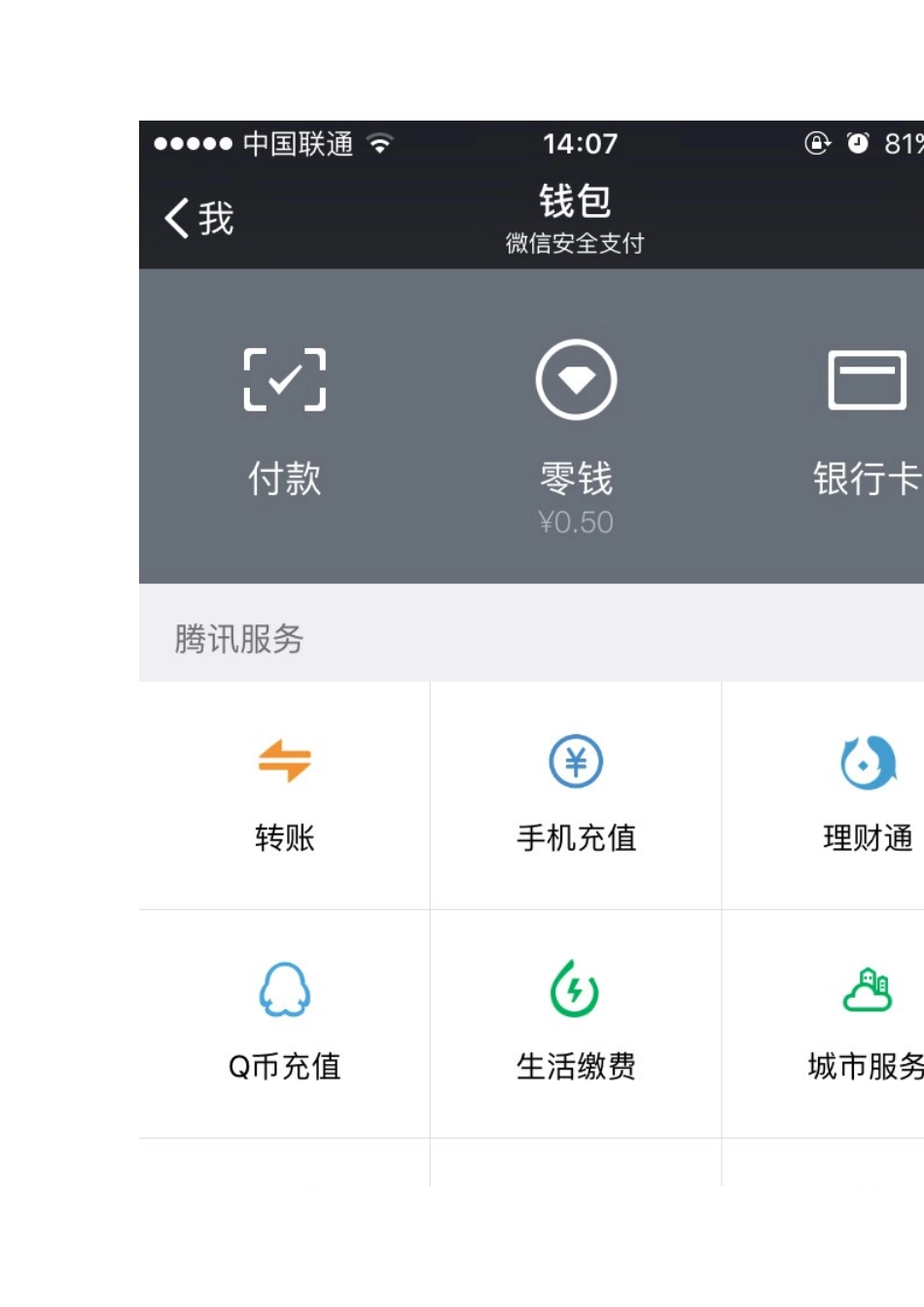This screenshot has width=924, height=1307.
Task: Tap the 钱包 page title
Action: 575,201
